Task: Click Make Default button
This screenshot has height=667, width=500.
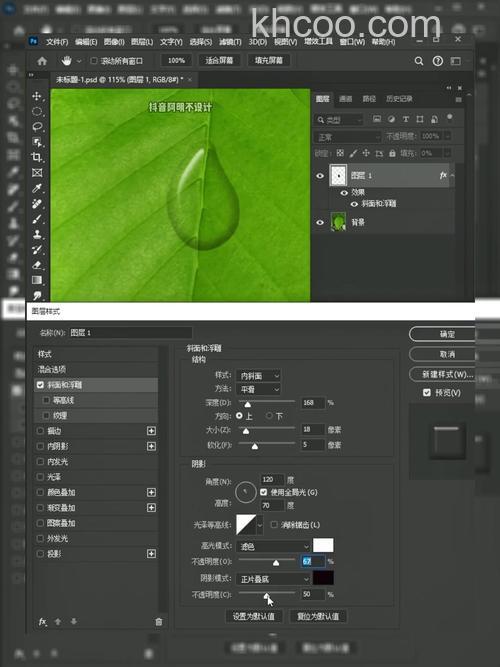Action: tap(254, 616)
